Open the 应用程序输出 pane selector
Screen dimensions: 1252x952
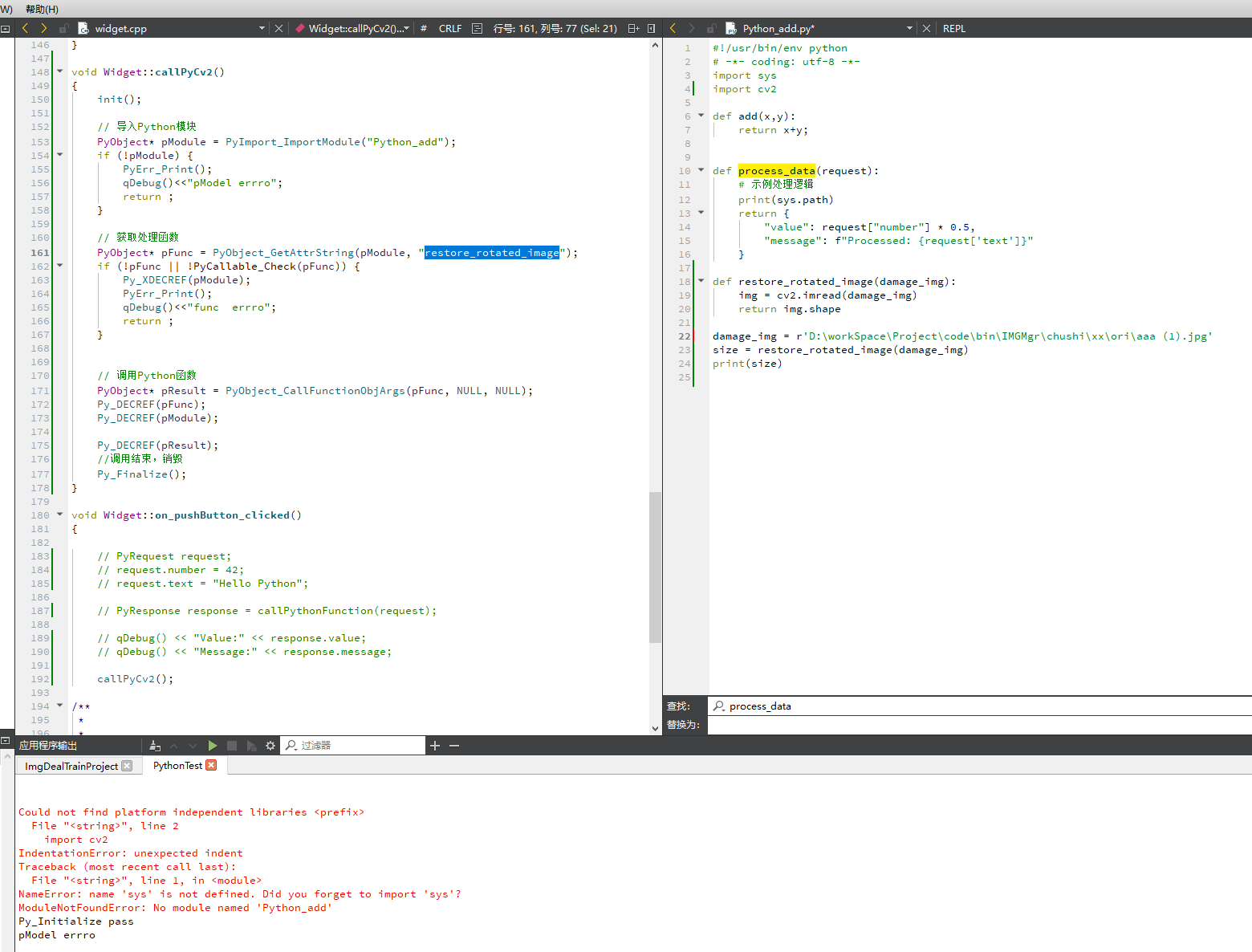coord(48,746)
